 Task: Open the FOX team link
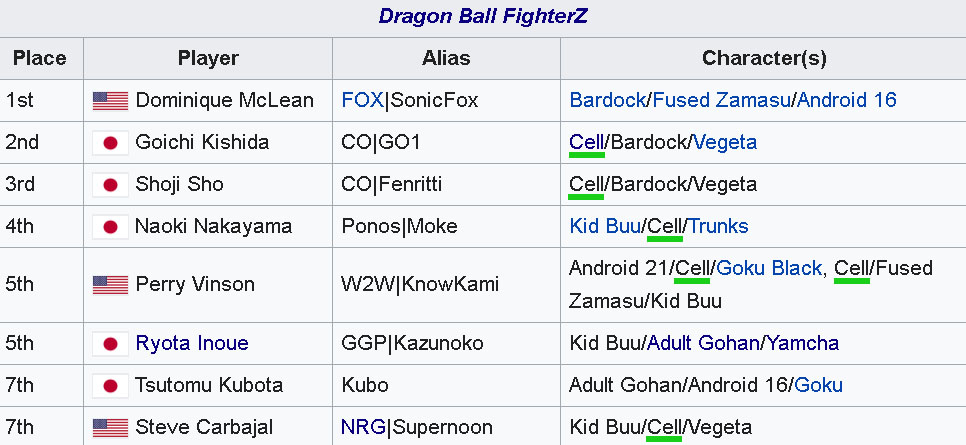362,100
